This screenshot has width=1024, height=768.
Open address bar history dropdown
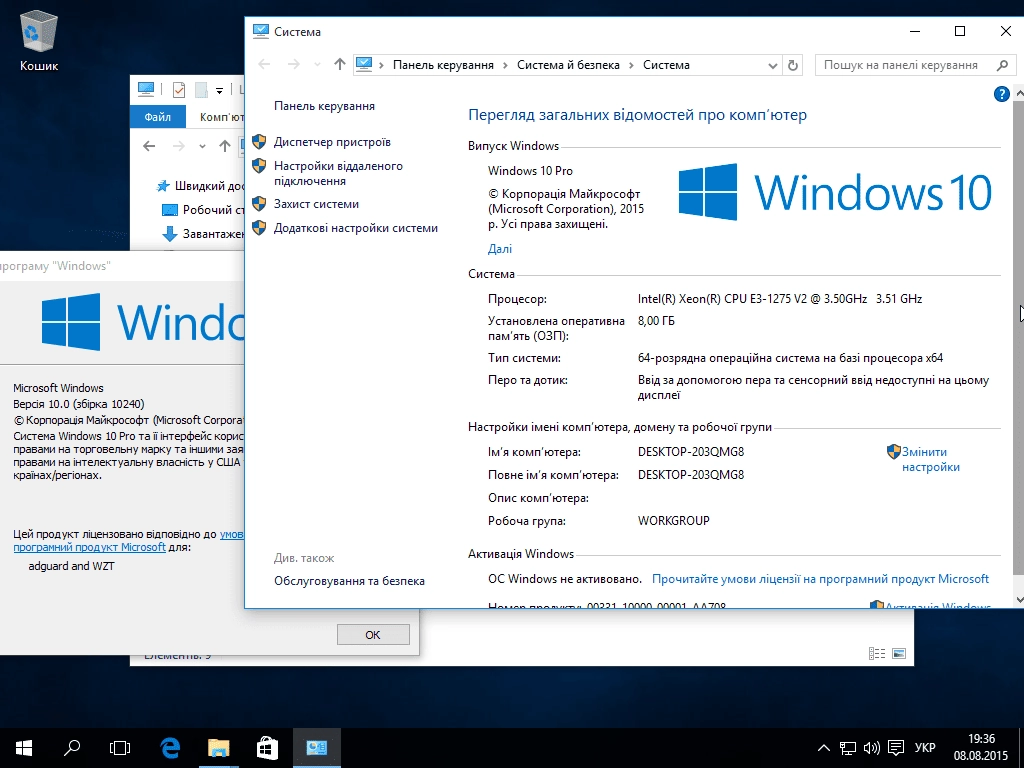click(x=773, y=65)
